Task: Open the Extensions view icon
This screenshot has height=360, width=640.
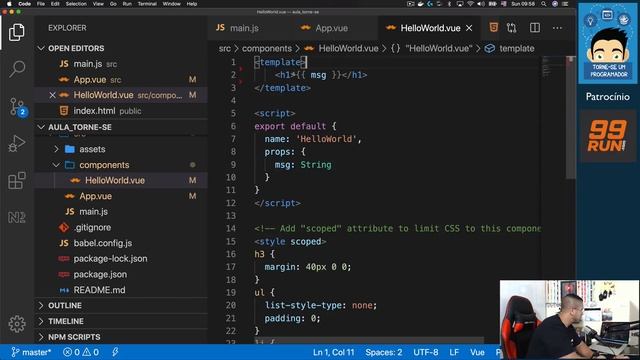Action: (x=17, y=180)
